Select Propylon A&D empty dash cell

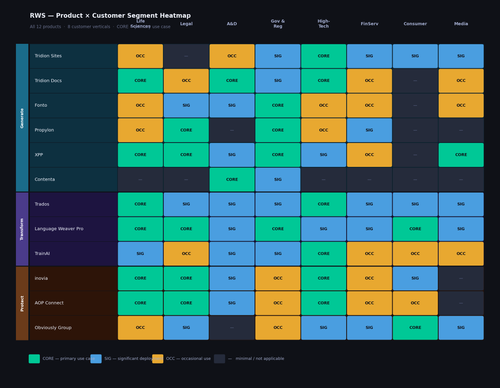232,130
